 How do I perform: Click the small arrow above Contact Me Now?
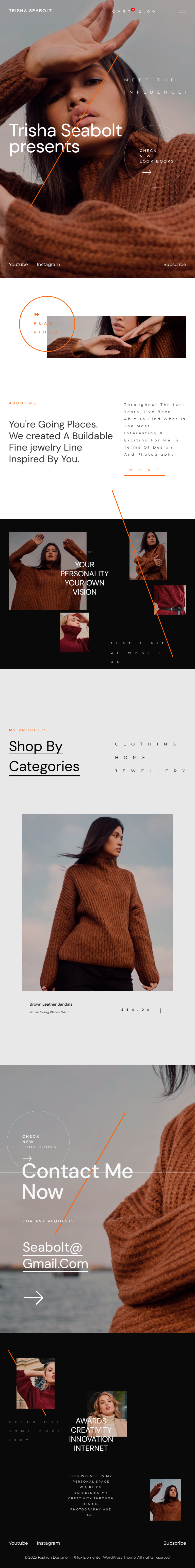click(x=27, y=1158)
